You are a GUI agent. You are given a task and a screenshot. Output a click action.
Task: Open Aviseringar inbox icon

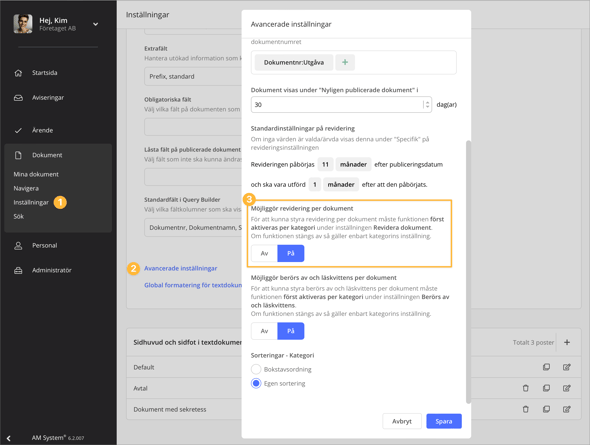pyautogui.click(x=18, y=98)
